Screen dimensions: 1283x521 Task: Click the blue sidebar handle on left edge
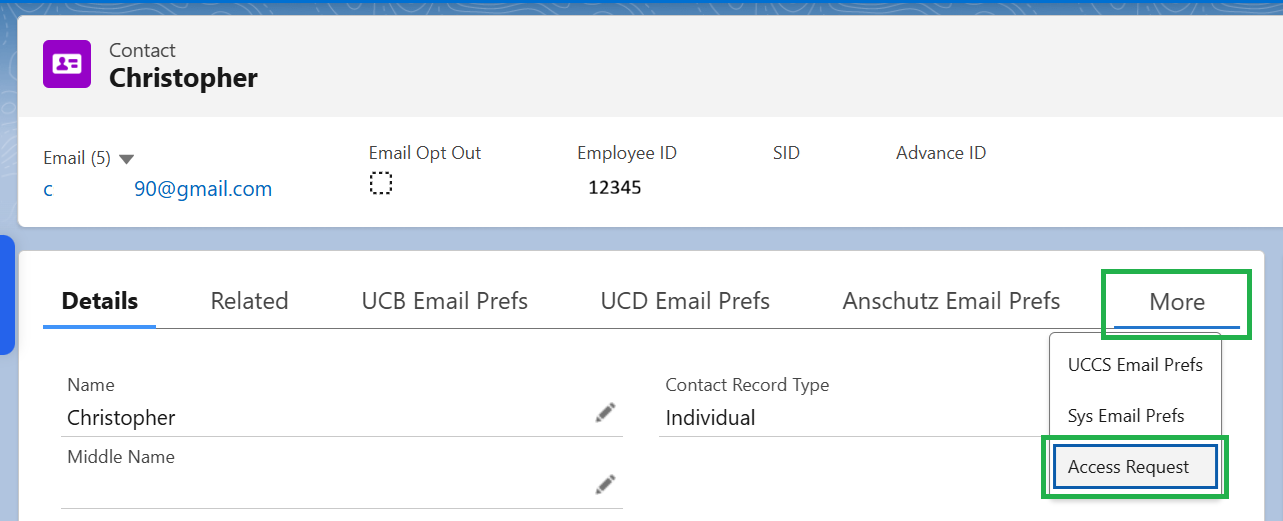tap(7, 295)
